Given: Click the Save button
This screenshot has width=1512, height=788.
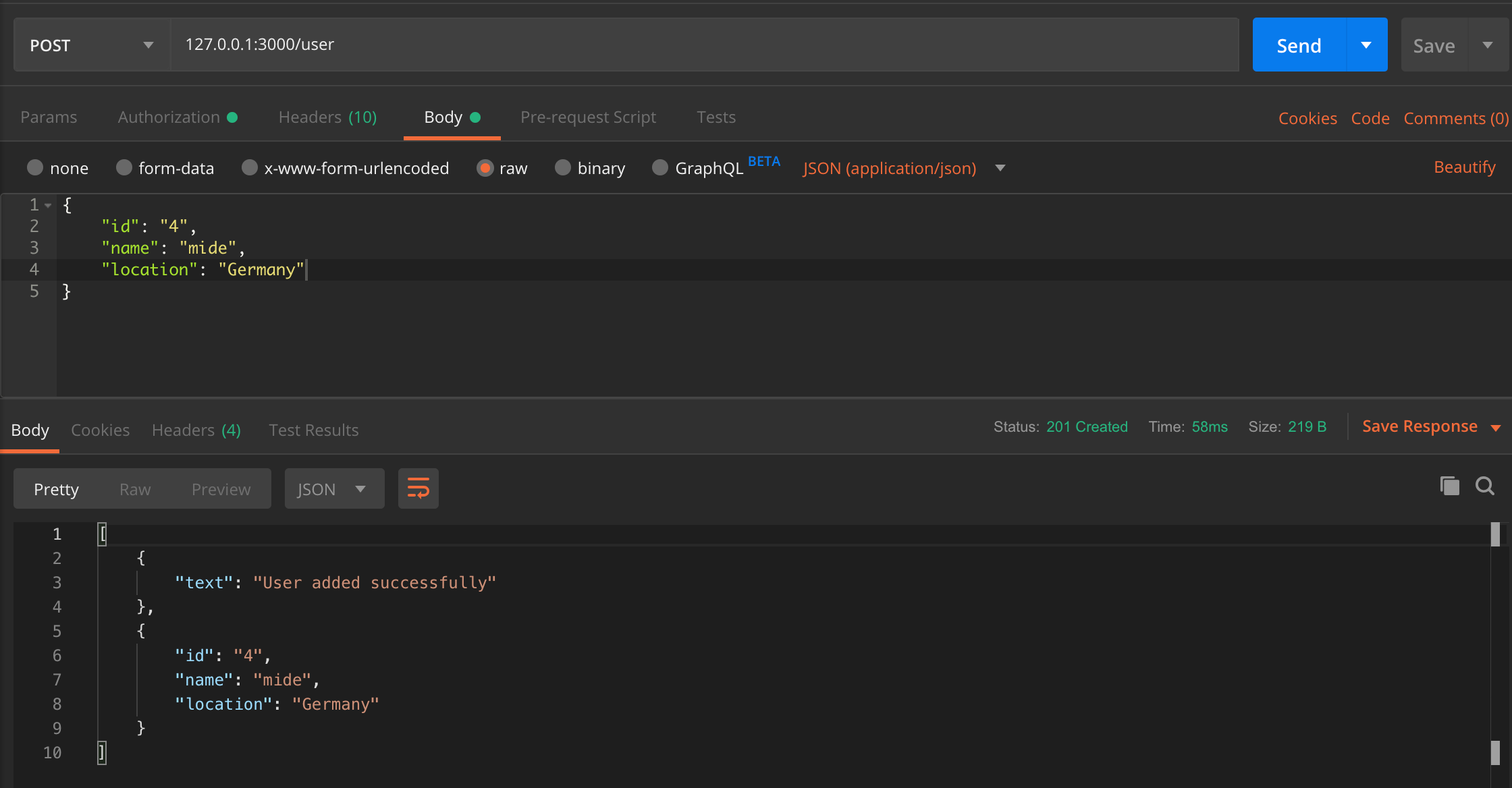Looking at the screenshot, I should (1434, 45).
